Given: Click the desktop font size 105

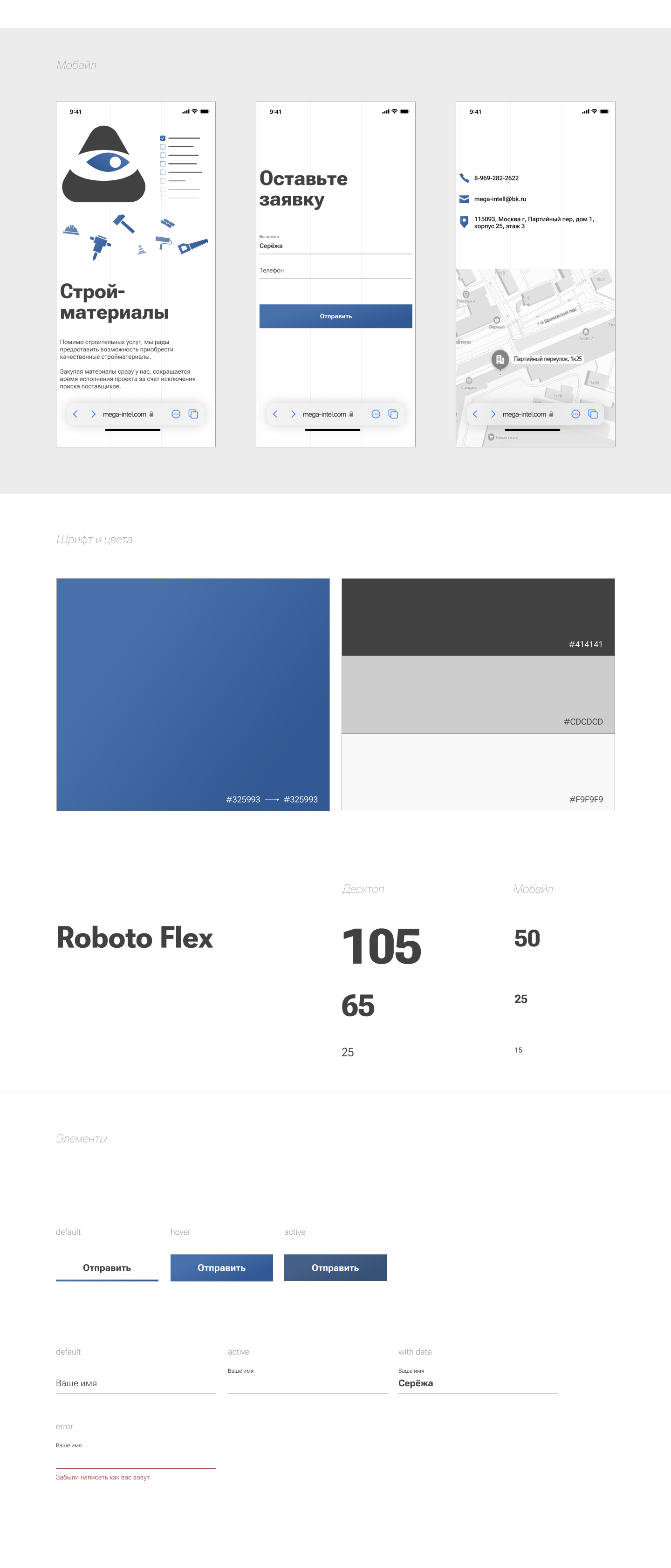Looking at the screenshot, I should pyautogui.click(x=381, y=946).
